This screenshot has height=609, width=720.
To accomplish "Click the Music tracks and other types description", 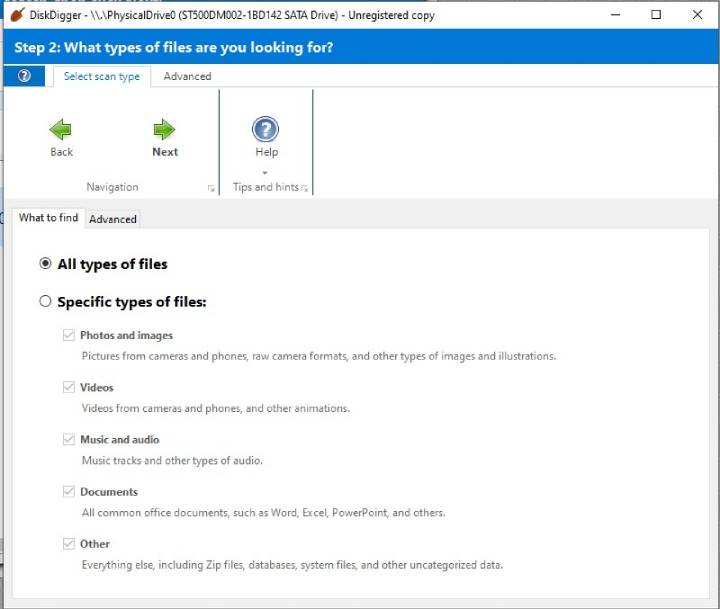I will [x=172, y=461].
